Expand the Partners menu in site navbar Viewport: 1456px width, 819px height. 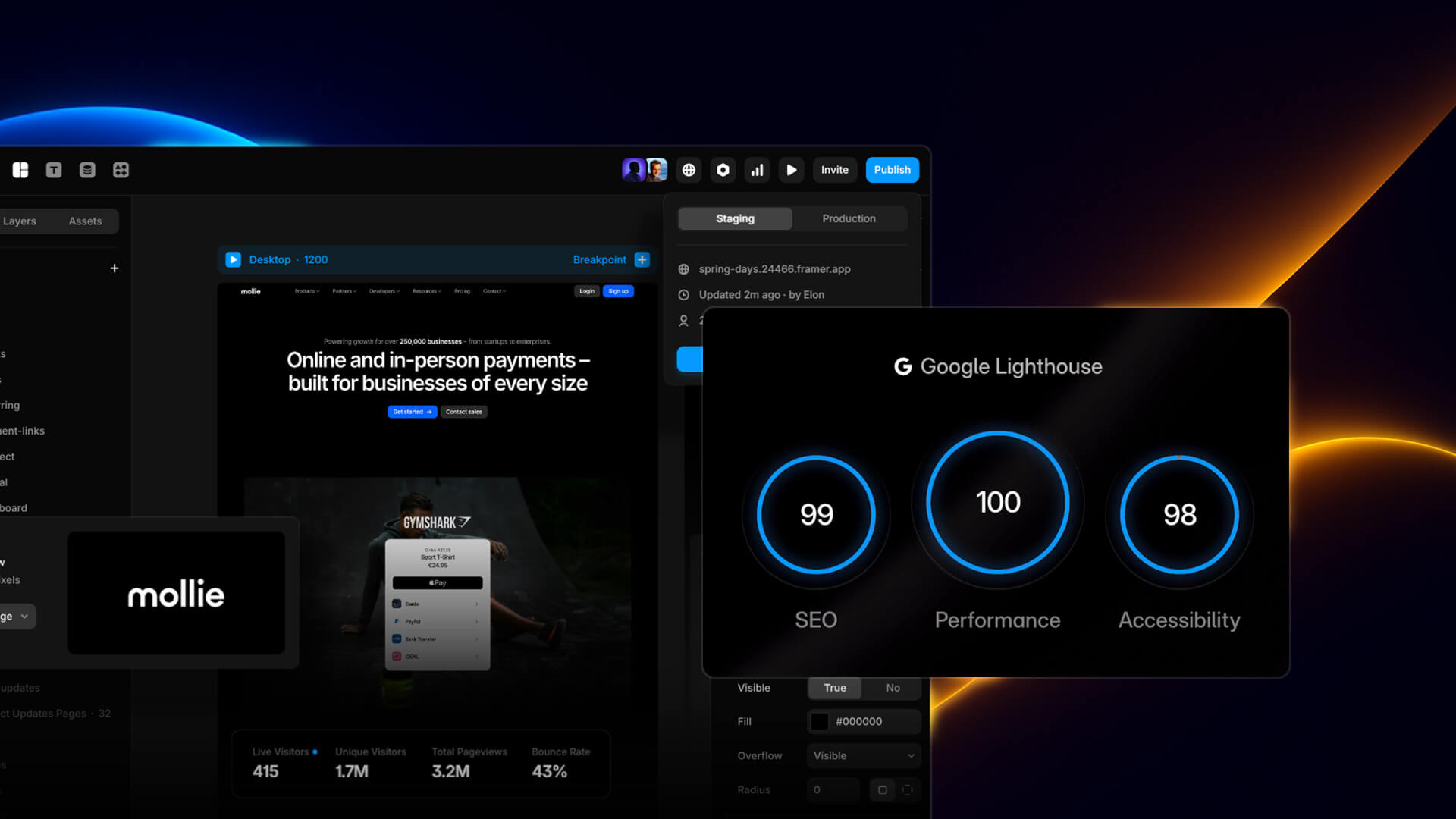pos(344,291)
